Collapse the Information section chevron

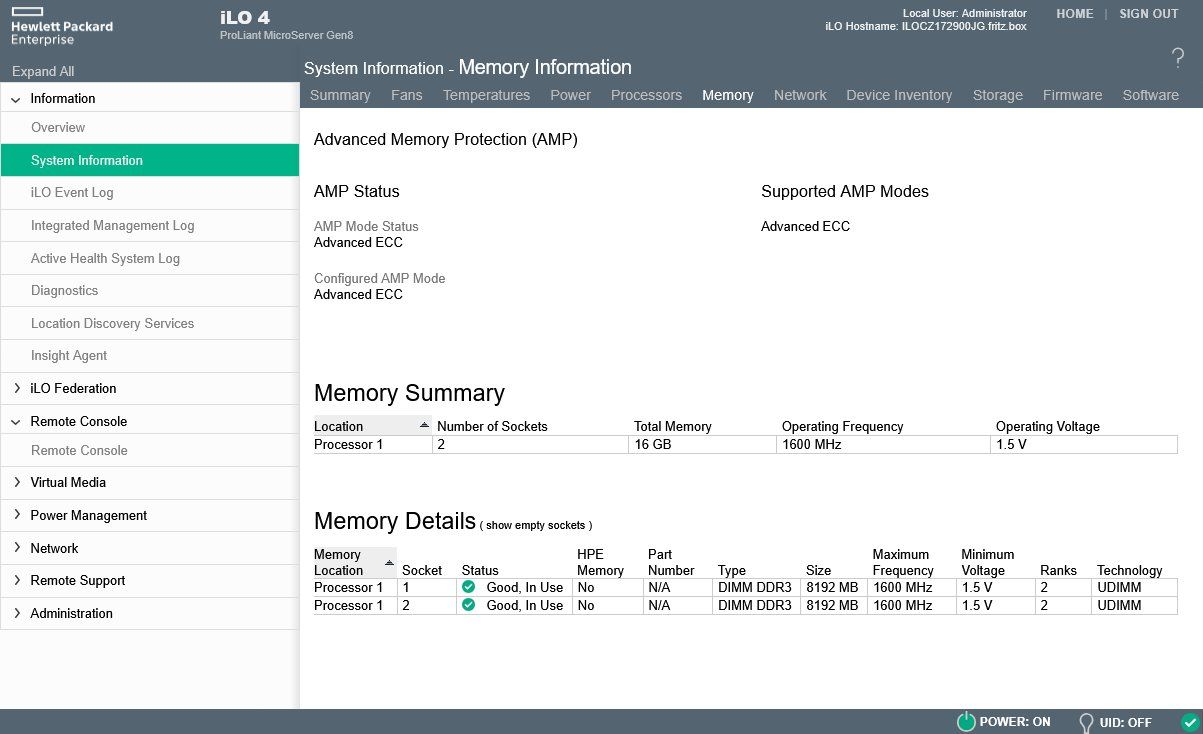16,99
